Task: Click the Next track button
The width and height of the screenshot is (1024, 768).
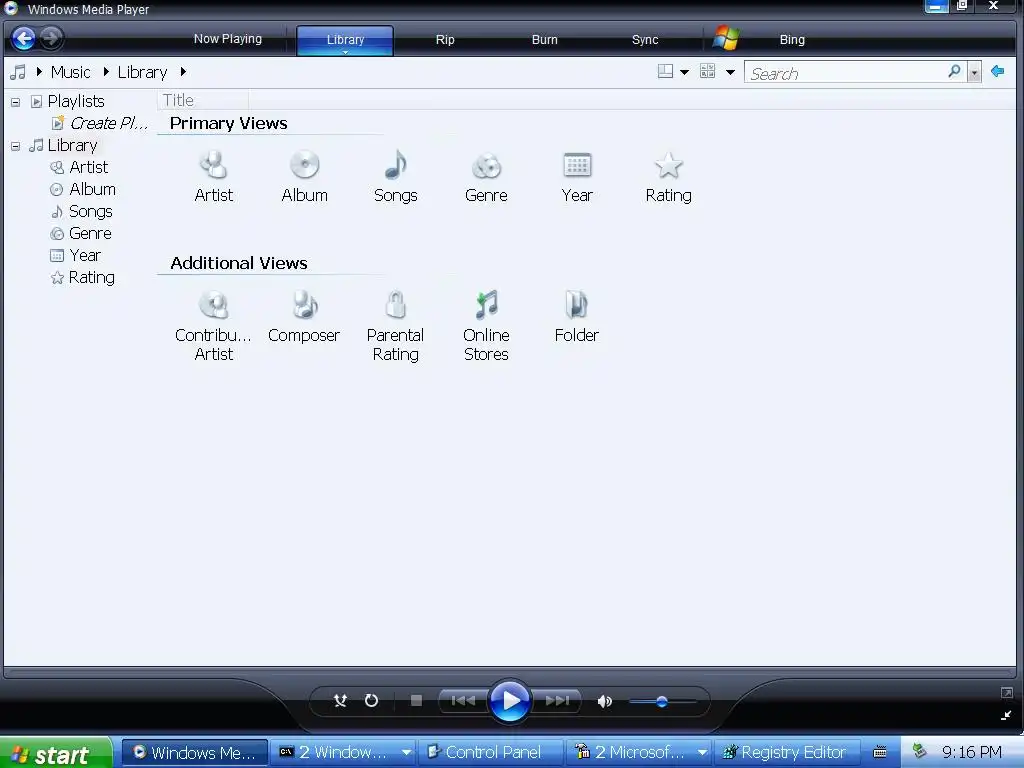Action: pyautogui.click(x=557, y=701)
